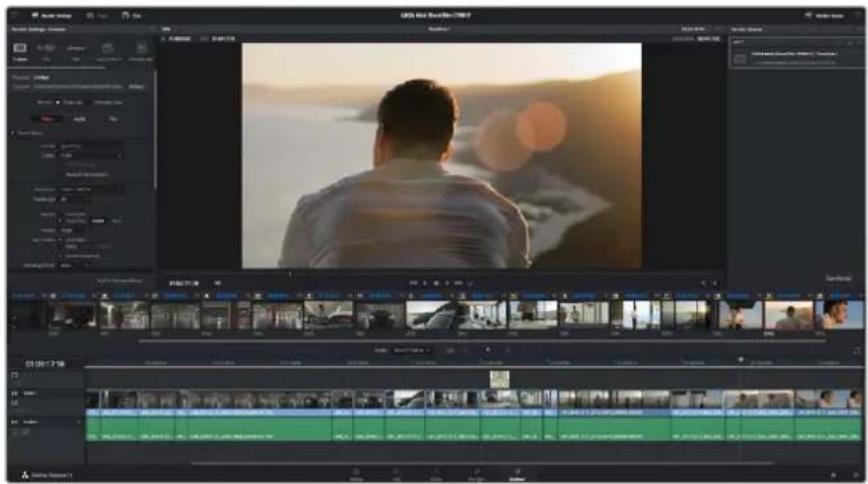Select the first clip thumbnail in the clip strip

click(25, 315)
